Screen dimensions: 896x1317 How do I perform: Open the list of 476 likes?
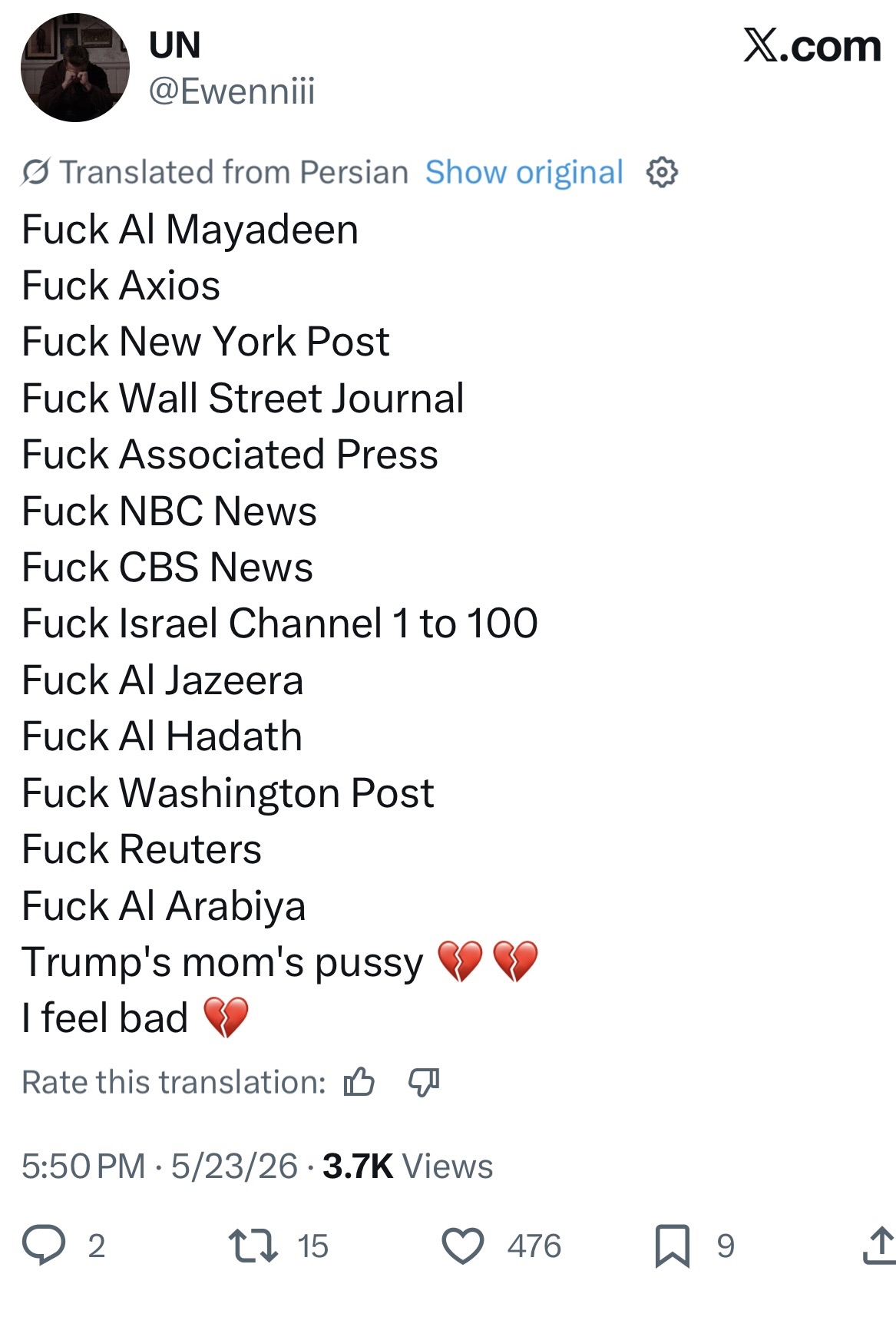[534, 1246]
